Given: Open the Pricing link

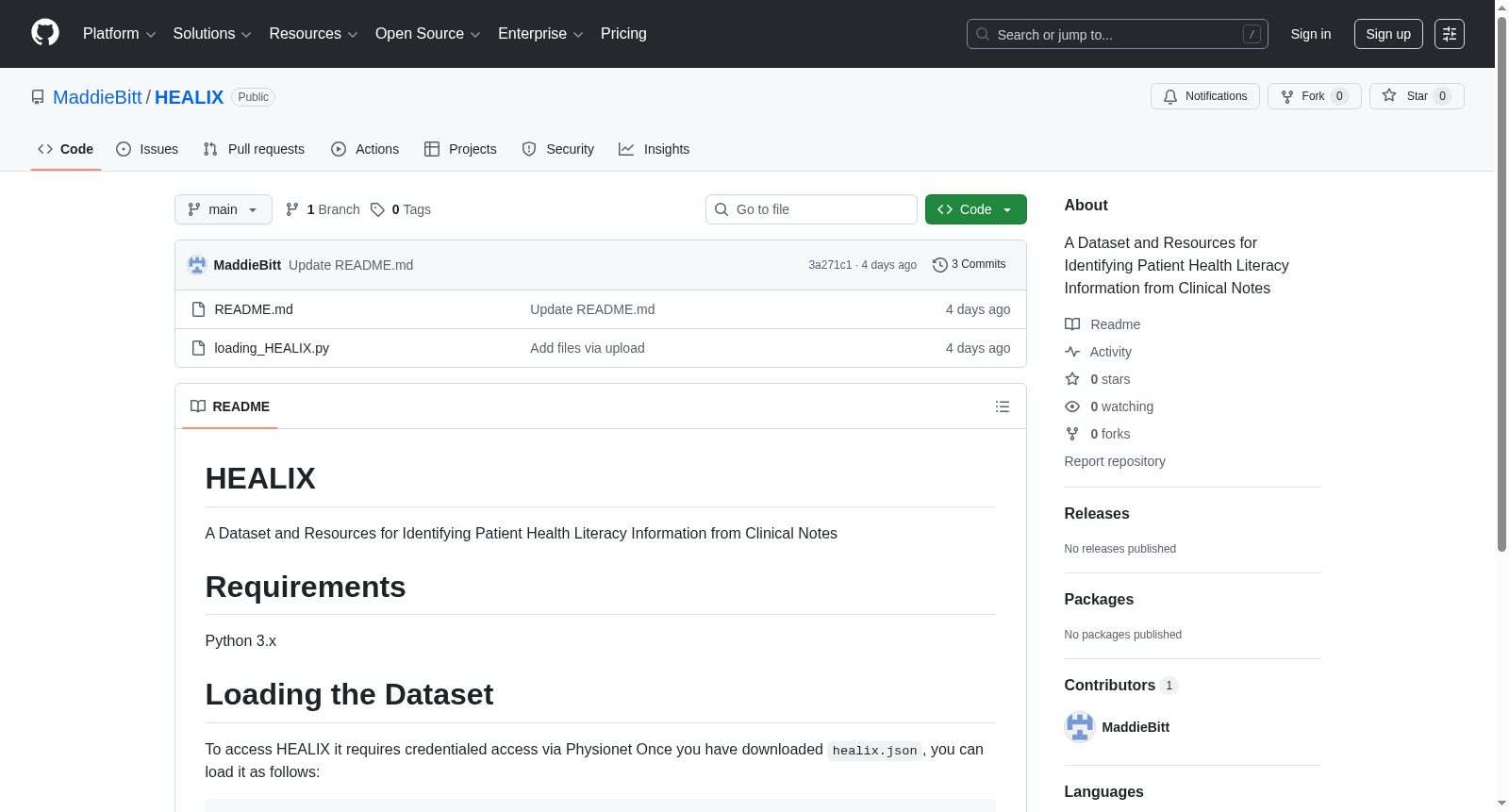Looking at the screenshot, I should point(623,34).
